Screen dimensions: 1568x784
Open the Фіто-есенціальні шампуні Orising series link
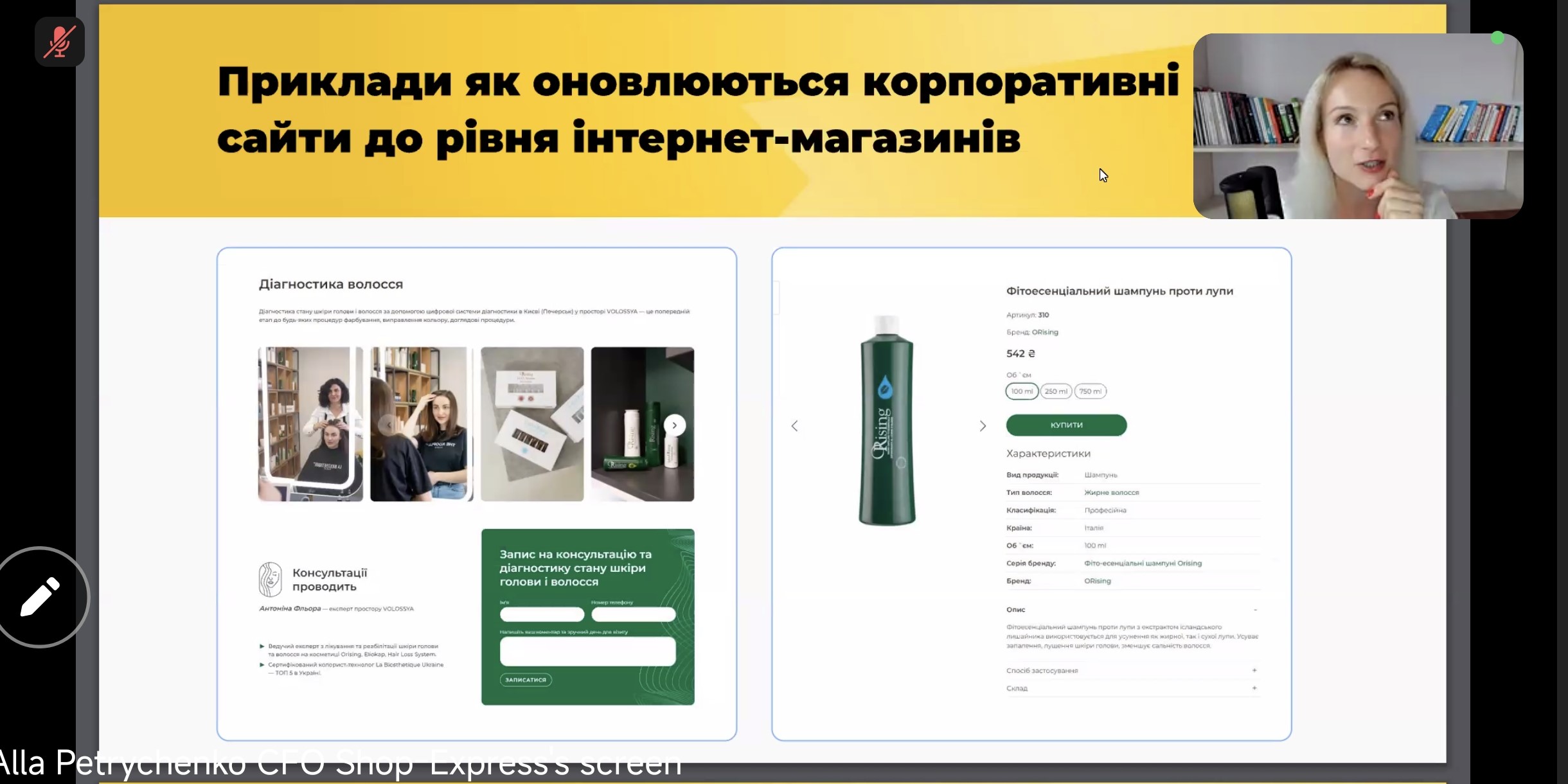click(x=1143, y=563)
